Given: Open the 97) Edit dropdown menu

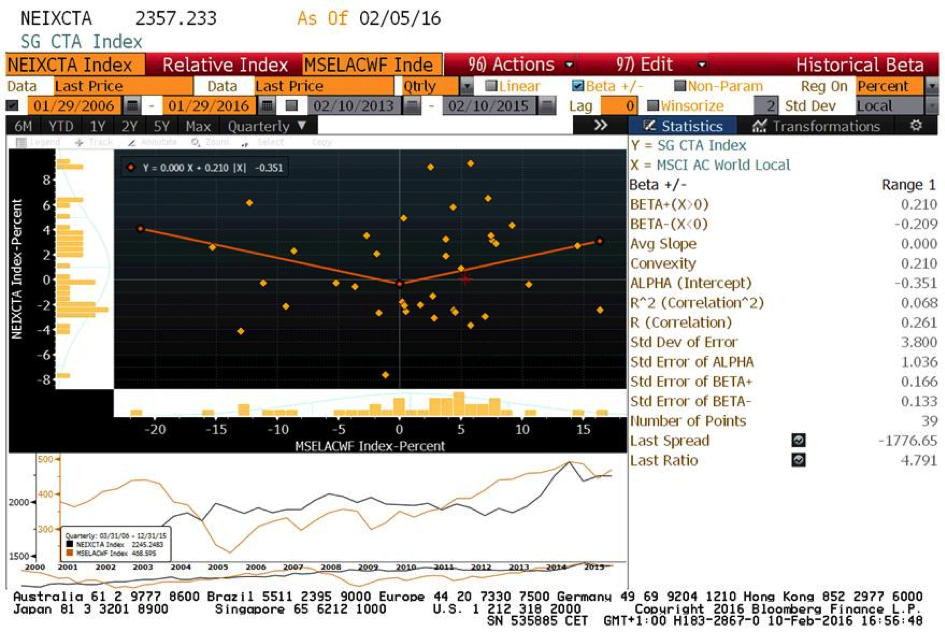Looking at the screenshot, I should (x=661, y=64).
